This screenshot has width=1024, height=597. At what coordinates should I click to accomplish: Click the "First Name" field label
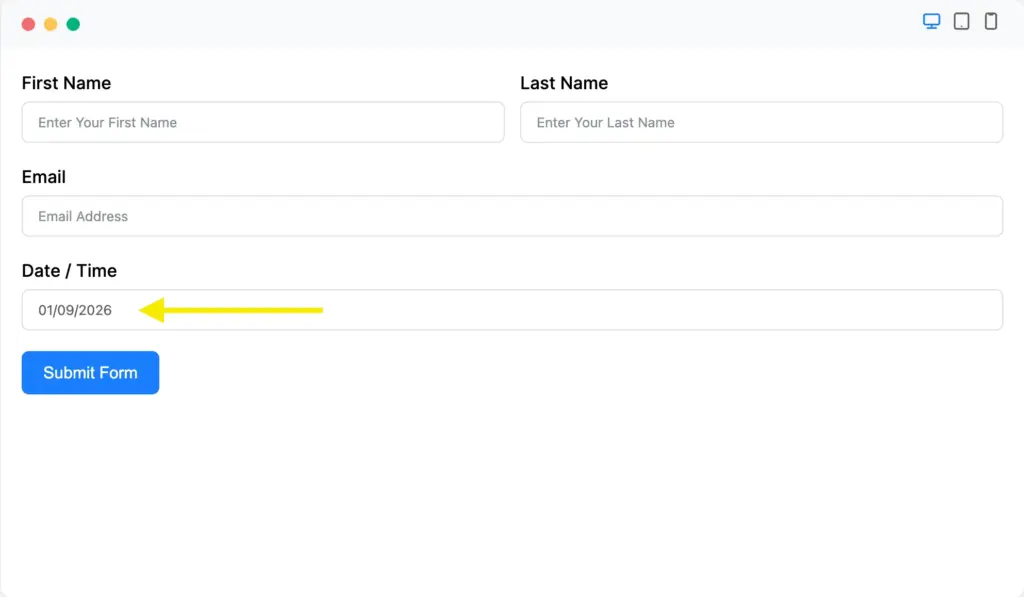(x=66, y=83)
